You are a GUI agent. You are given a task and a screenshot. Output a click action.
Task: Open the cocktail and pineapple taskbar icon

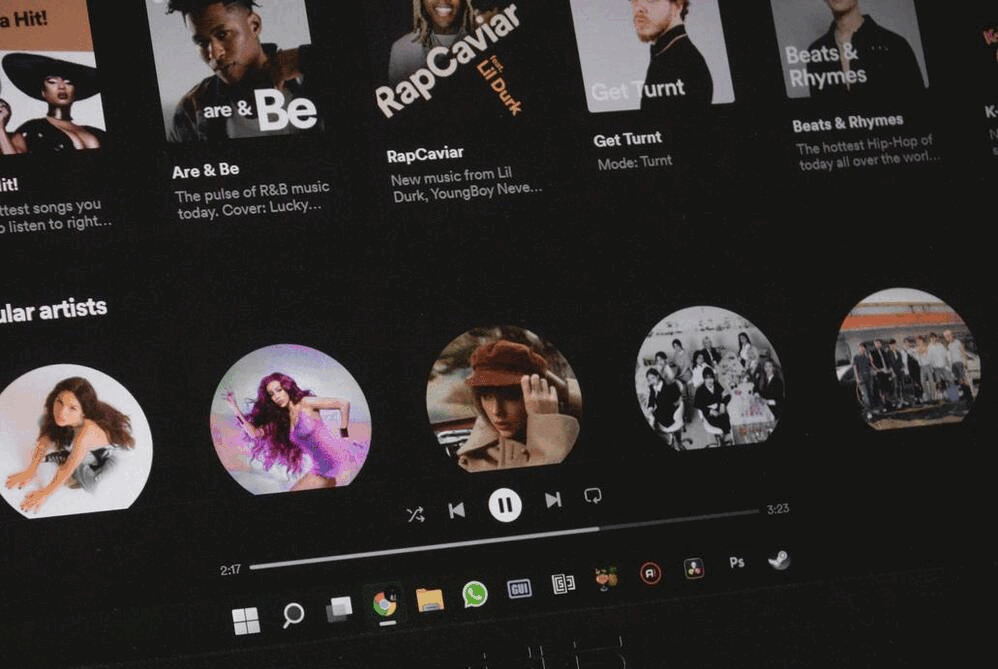tap(606, 579)
